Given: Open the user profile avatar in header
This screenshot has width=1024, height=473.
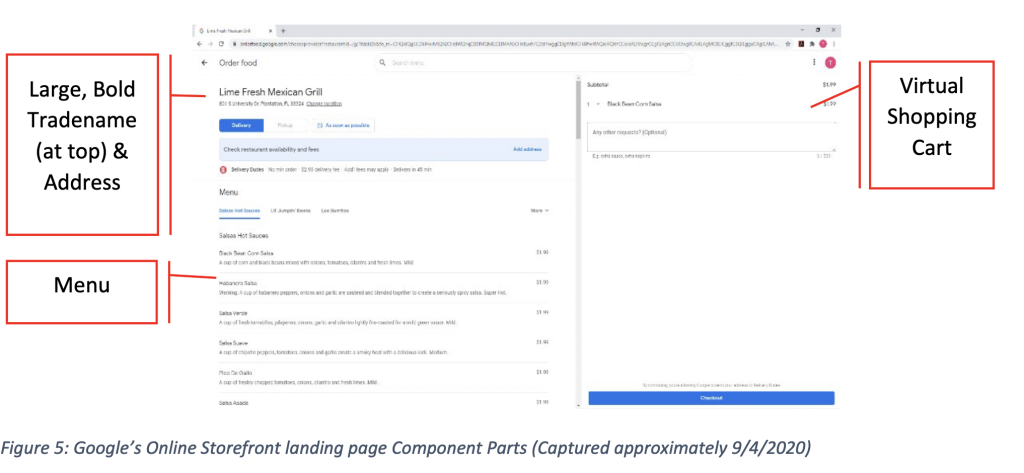Looking at the screenshot, I should (x=829, y=63).
